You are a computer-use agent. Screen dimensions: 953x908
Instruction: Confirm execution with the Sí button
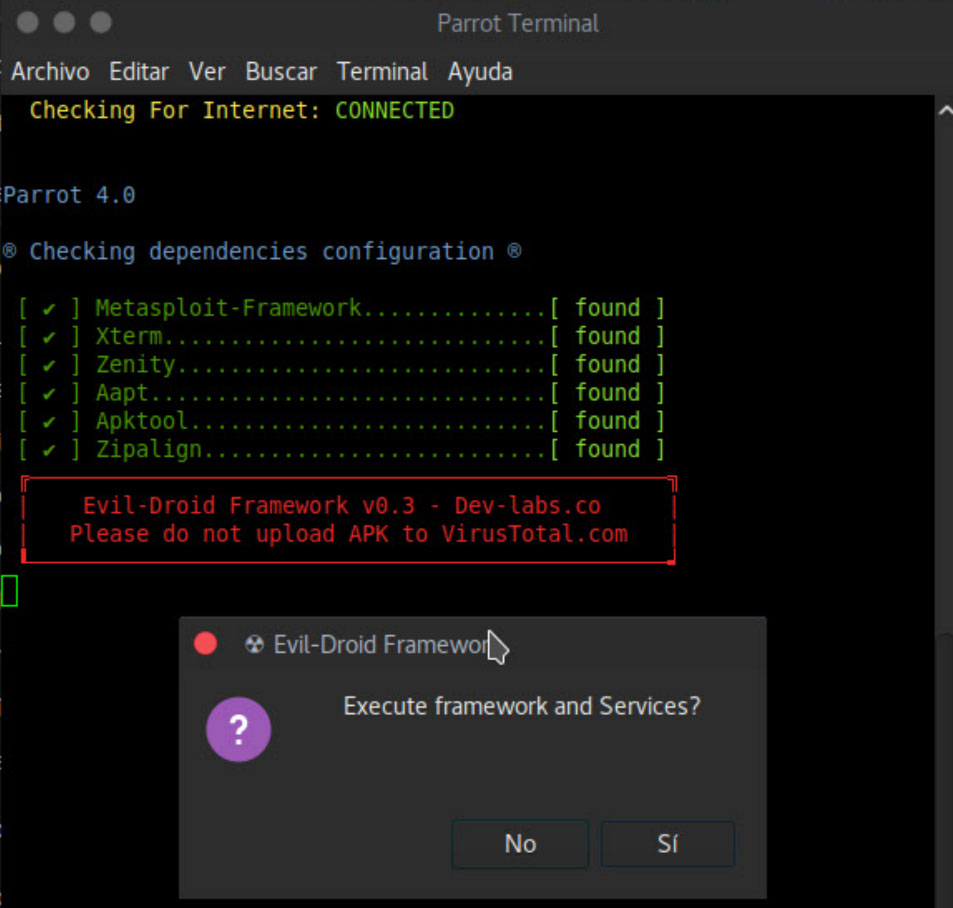point(667,844)
